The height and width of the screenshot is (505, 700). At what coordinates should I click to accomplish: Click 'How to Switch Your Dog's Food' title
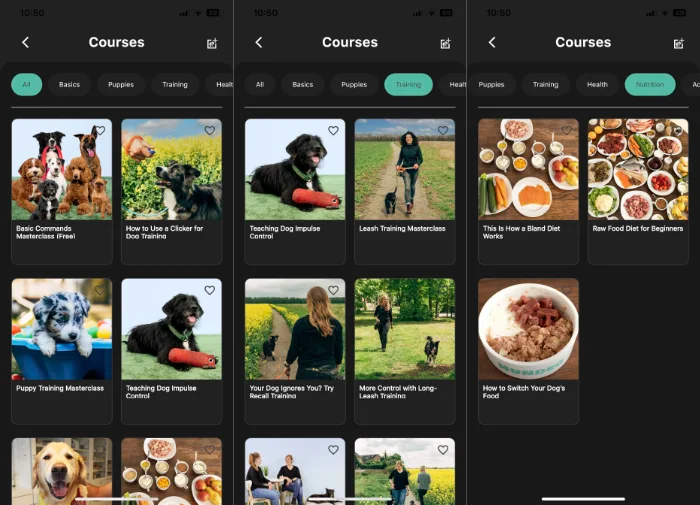[524, 392]
